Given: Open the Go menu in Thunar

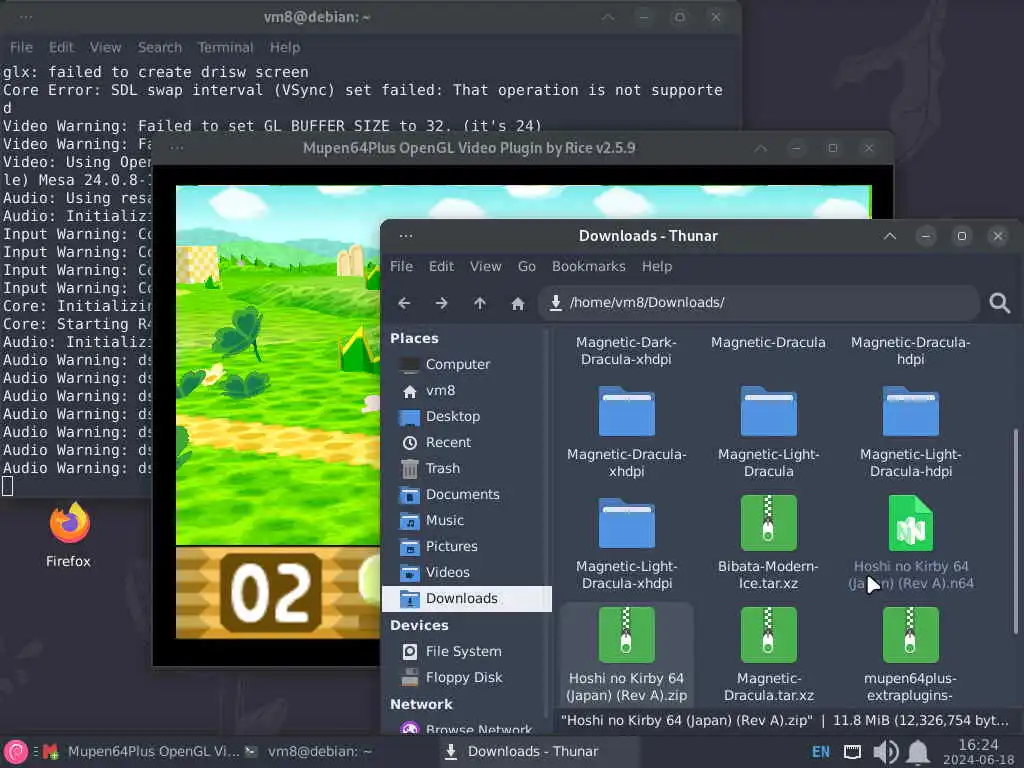Looking at the screenshot, I should (526, 266).
